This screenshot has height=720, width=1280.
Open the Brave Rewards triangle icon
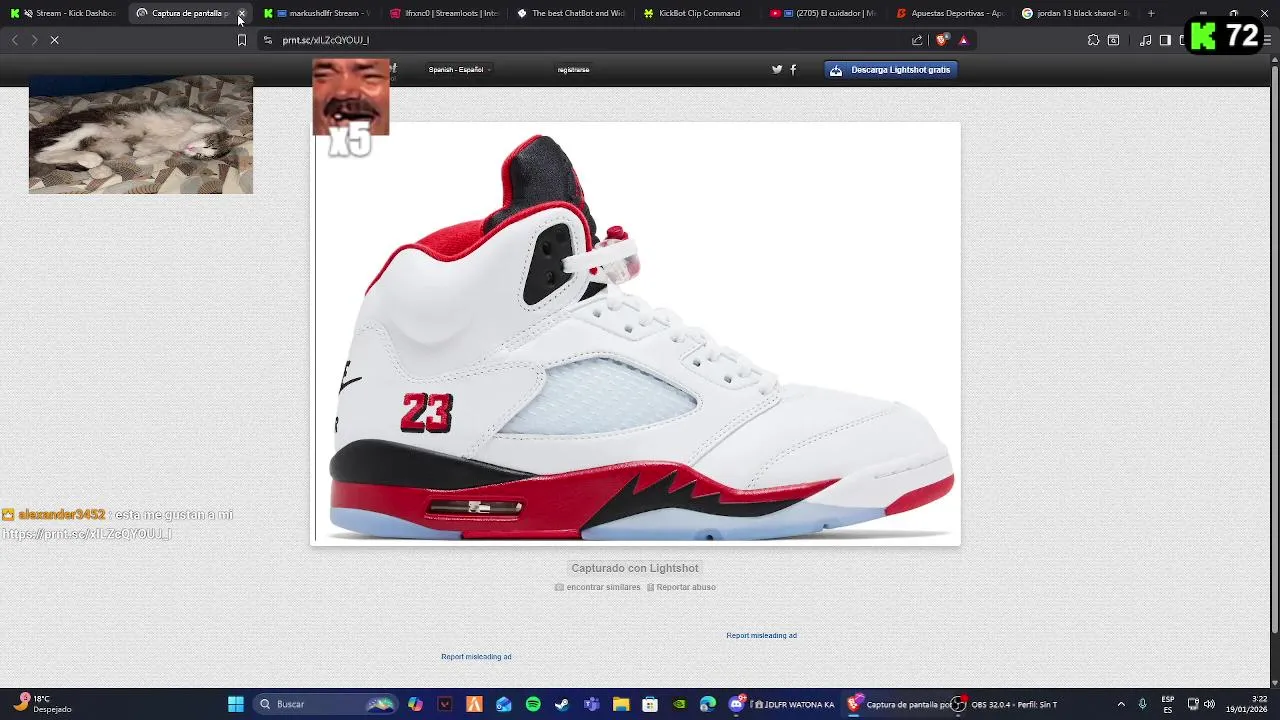[x=963, y=40]
